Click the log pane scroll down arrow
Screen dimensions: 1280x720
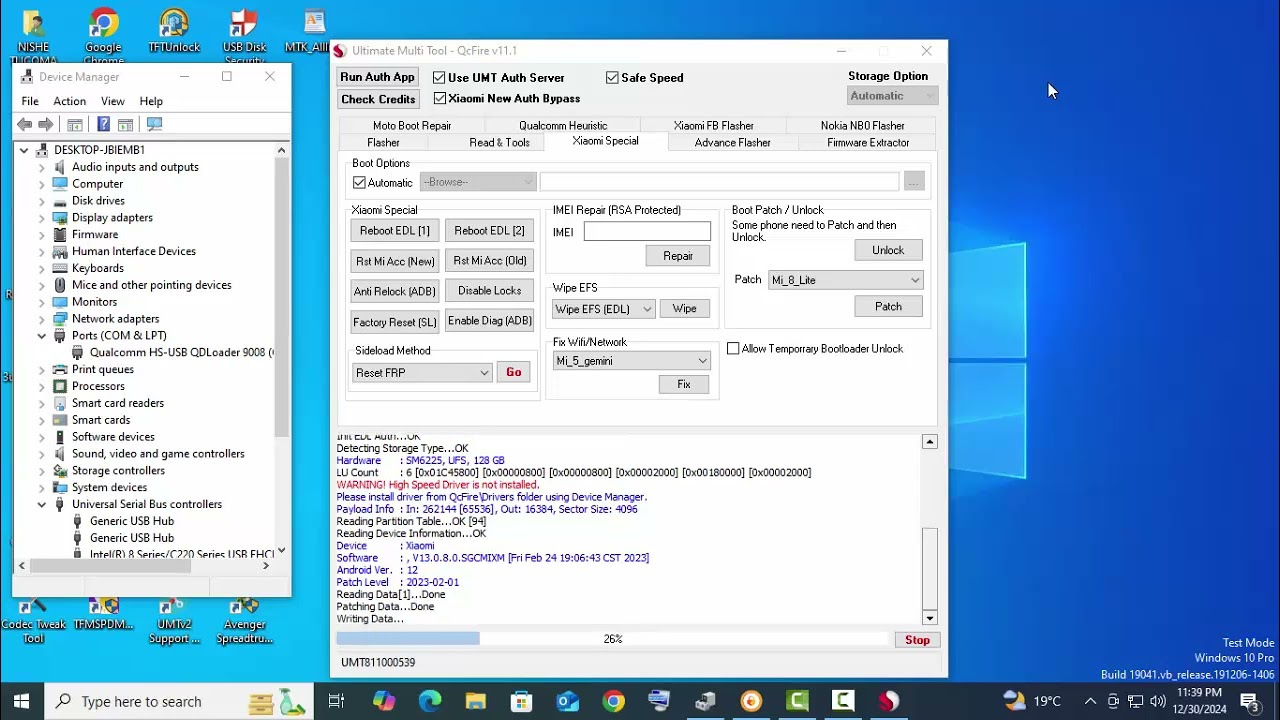tap(930, 617)
